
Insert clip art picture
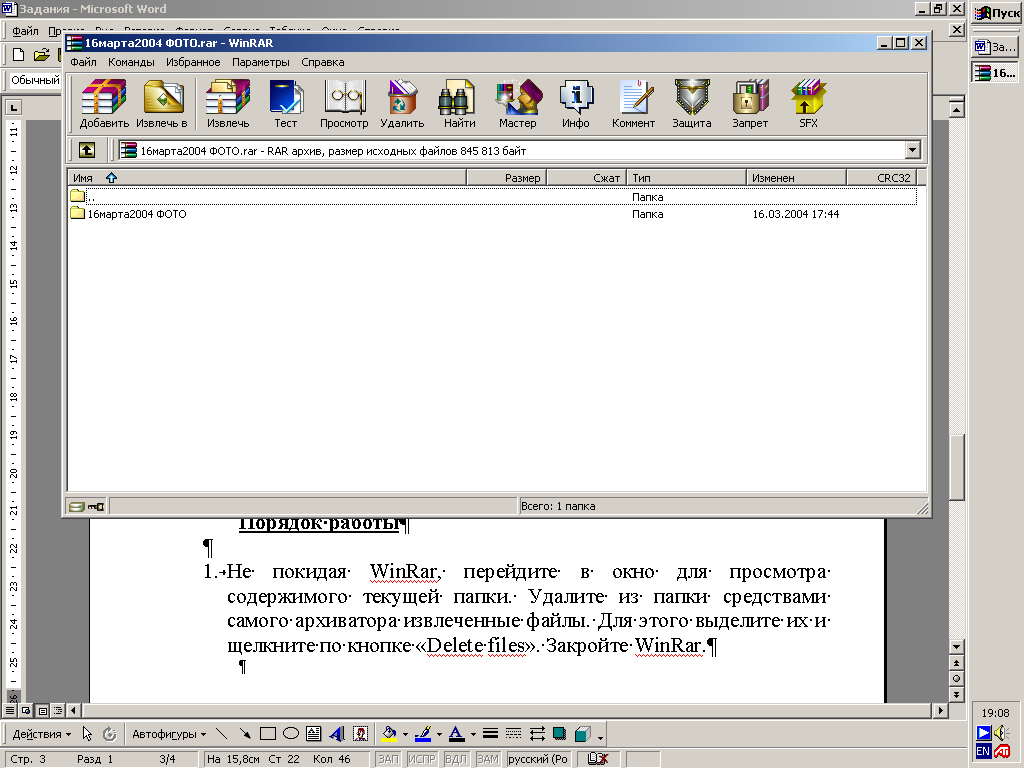[x=360, y=733]
